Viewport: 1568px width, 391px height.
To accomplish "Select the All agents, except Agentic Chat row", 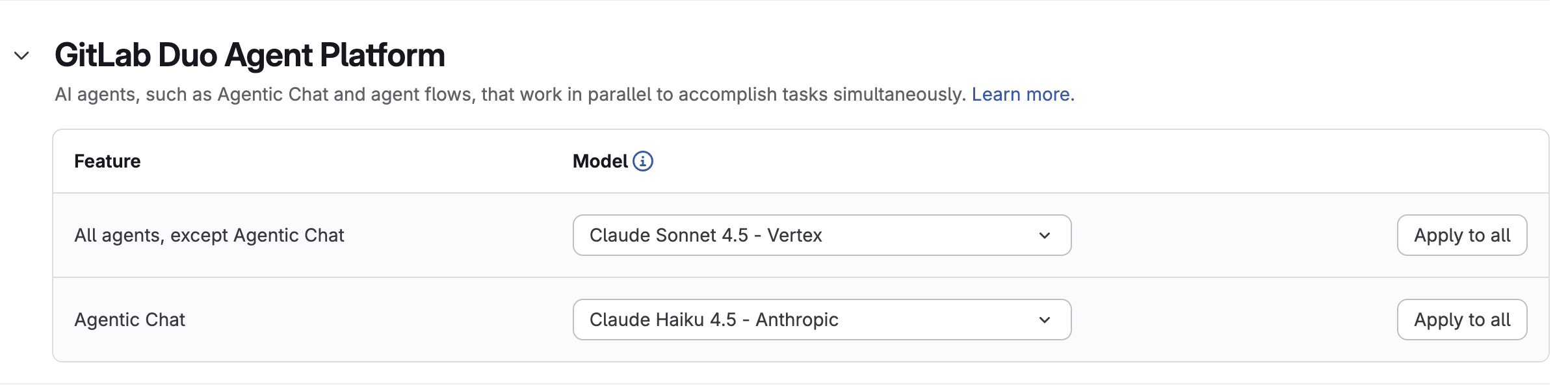I will 209,235.
